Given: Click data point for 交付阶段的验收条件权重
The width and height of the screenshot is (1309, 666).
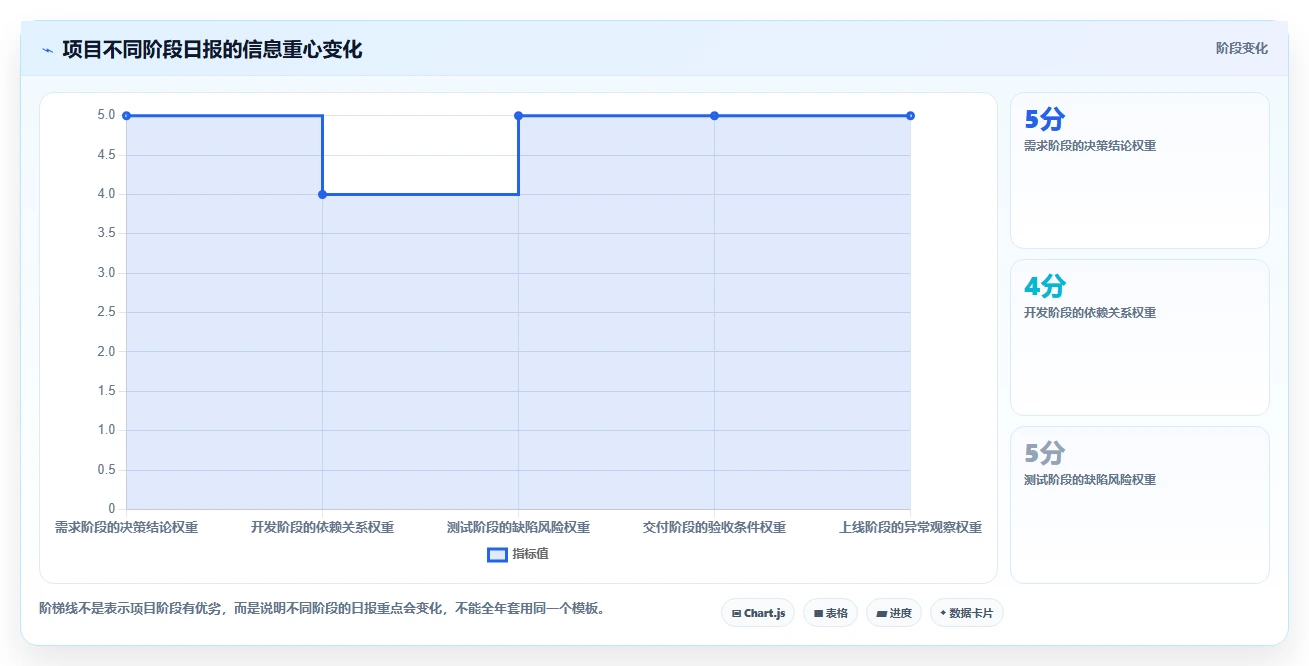Looking at the screenshot, I should (x=714, y=116).
